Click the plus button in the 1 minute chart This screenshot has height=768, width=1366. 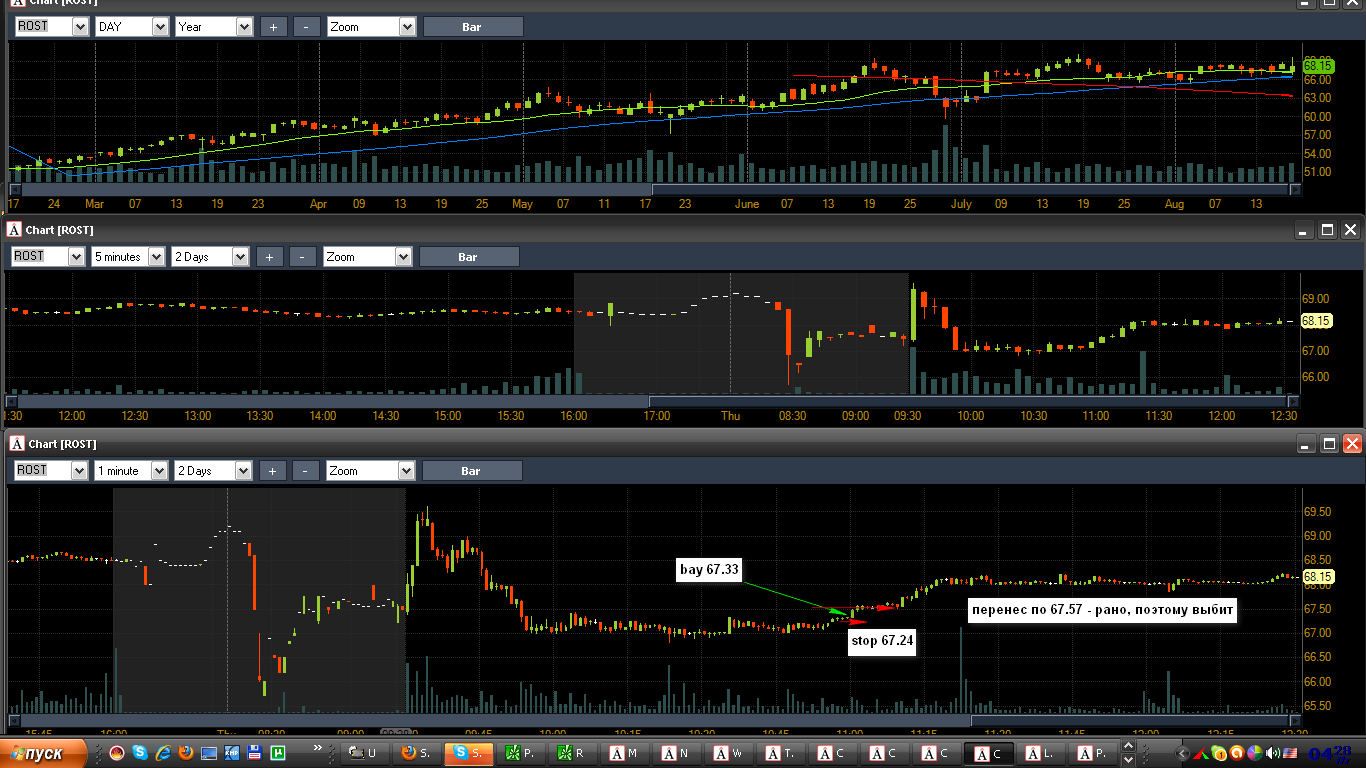point(272,470)
